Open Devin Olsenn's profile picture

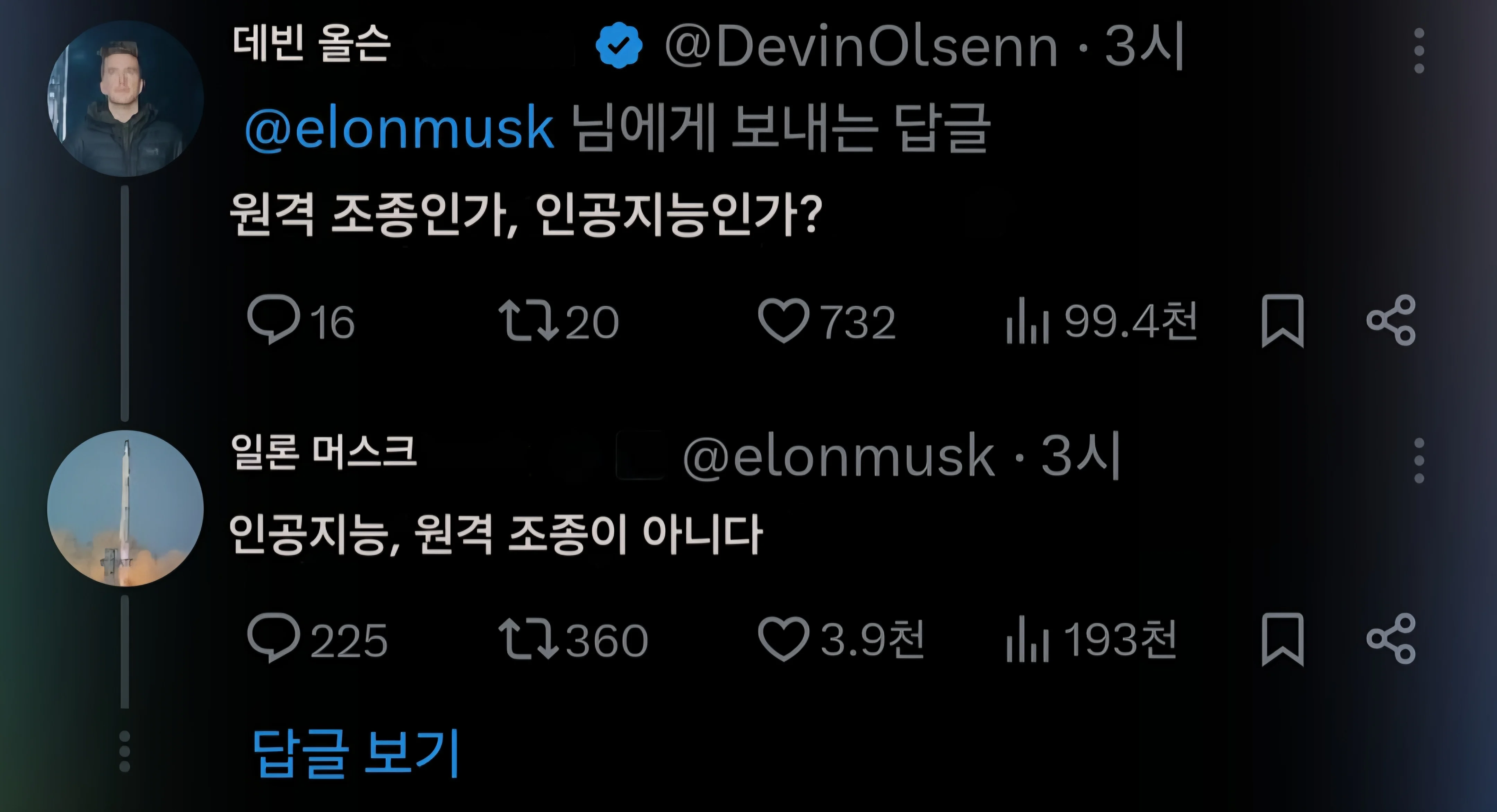coord(125,99)
